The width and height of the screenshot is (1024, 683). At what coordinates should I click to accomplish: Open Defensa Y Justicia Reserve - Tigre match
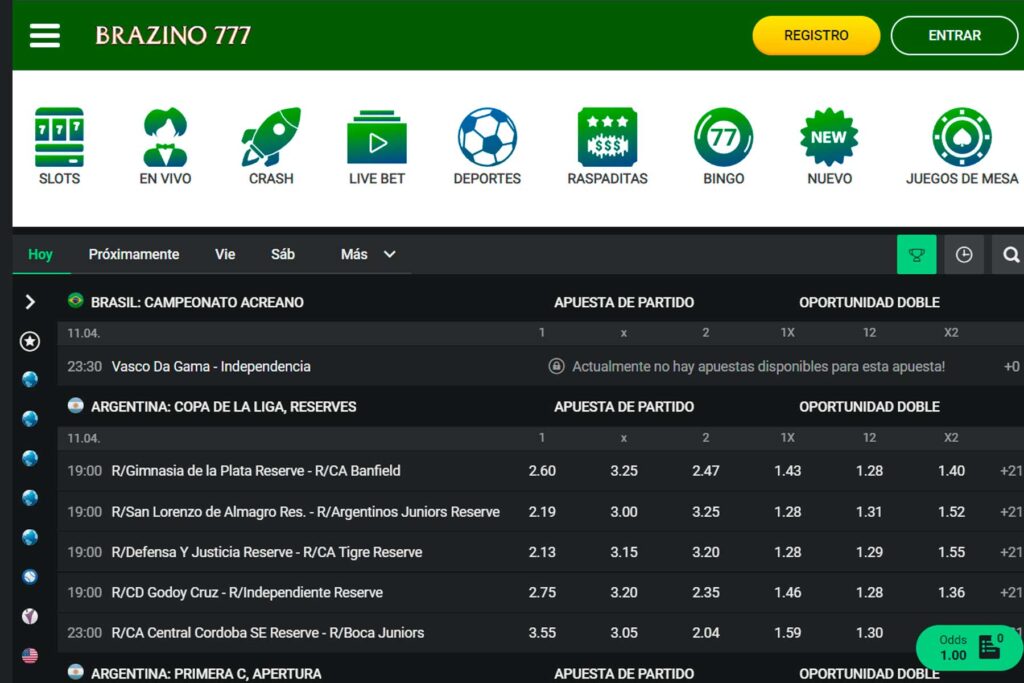pos(267,552)
